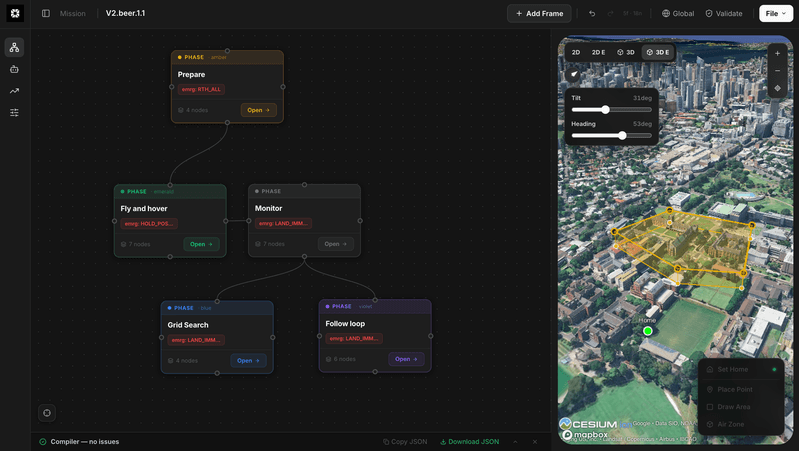Open the sliders settings sidebar icon
Screen dimensions: 799x451
14,113
